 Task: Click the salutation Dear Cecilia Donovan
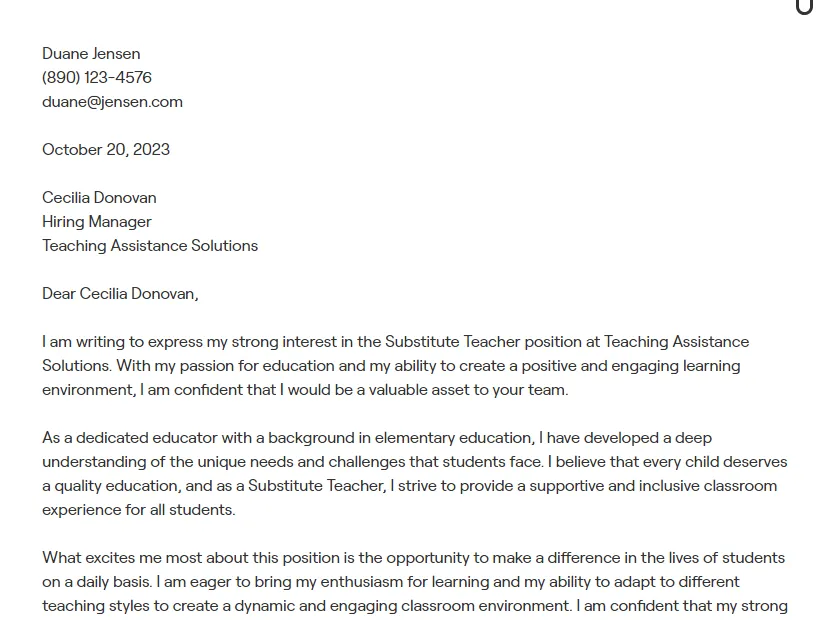(120, 294)
